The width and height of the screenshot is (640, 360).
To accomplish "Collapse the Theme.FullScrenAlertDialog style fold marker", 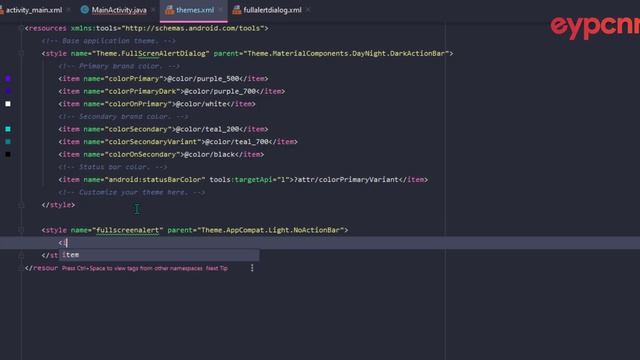I will tap(21, 53).
